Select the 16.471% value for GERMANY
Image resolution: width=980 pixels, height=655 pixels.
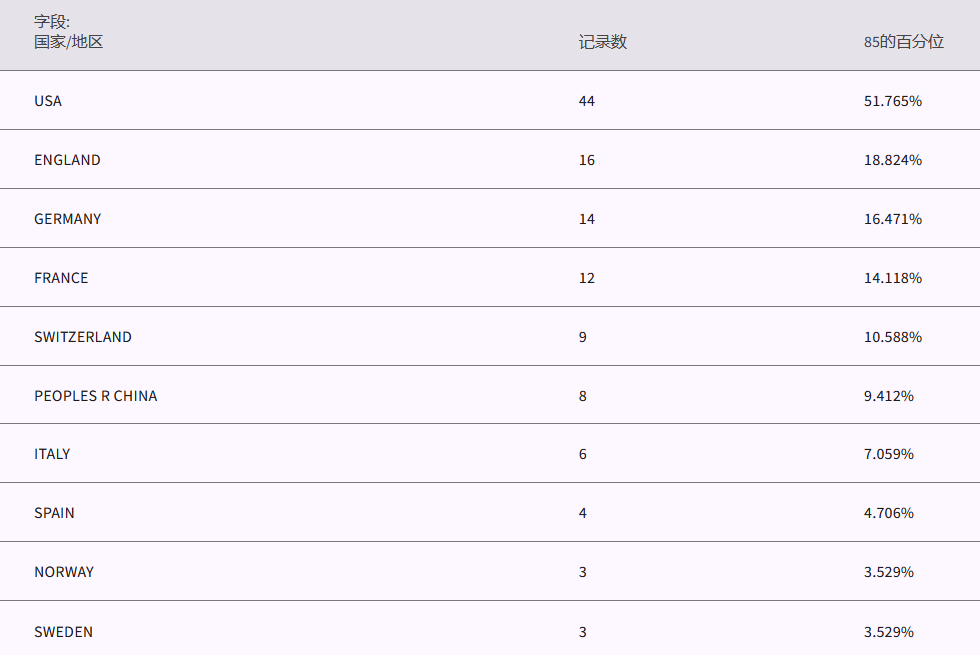pyautogui.click(x=892, y=219)
